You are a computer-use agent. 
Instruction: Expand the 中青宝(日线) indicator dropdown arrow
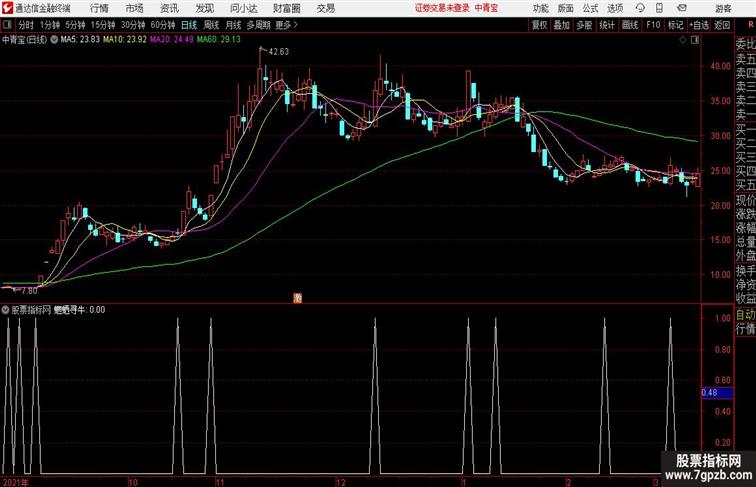(x=54, y=40)
